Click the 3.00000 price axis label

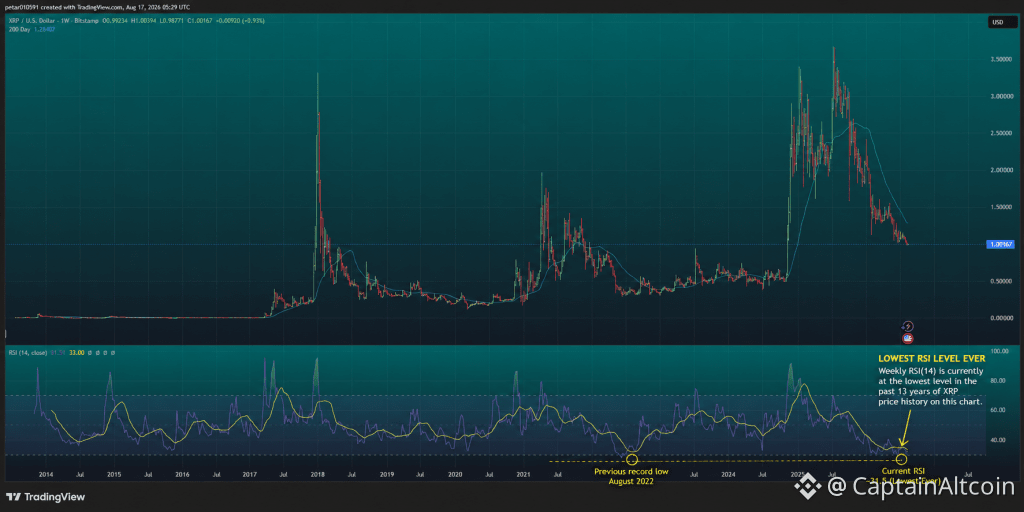(1000, 96)
